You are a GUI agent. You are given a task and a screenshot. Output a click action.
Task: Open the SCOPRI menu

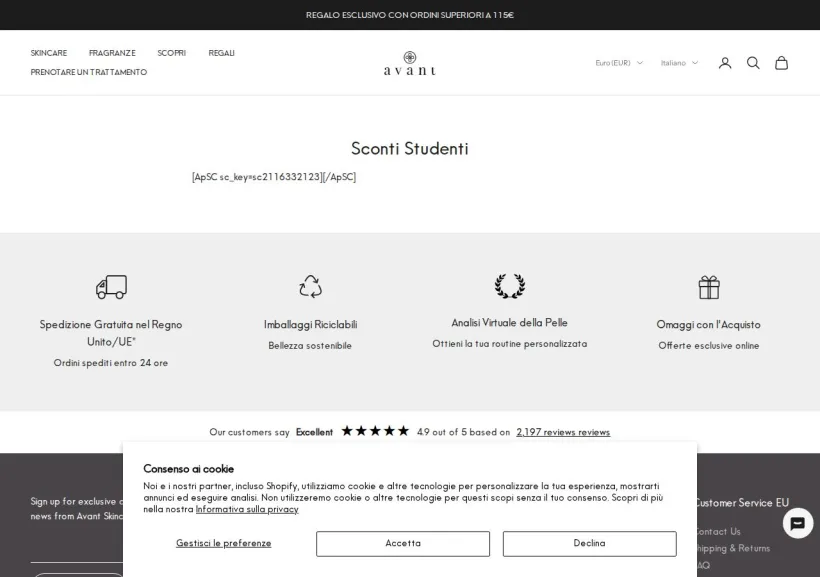(x=172, y=53)
